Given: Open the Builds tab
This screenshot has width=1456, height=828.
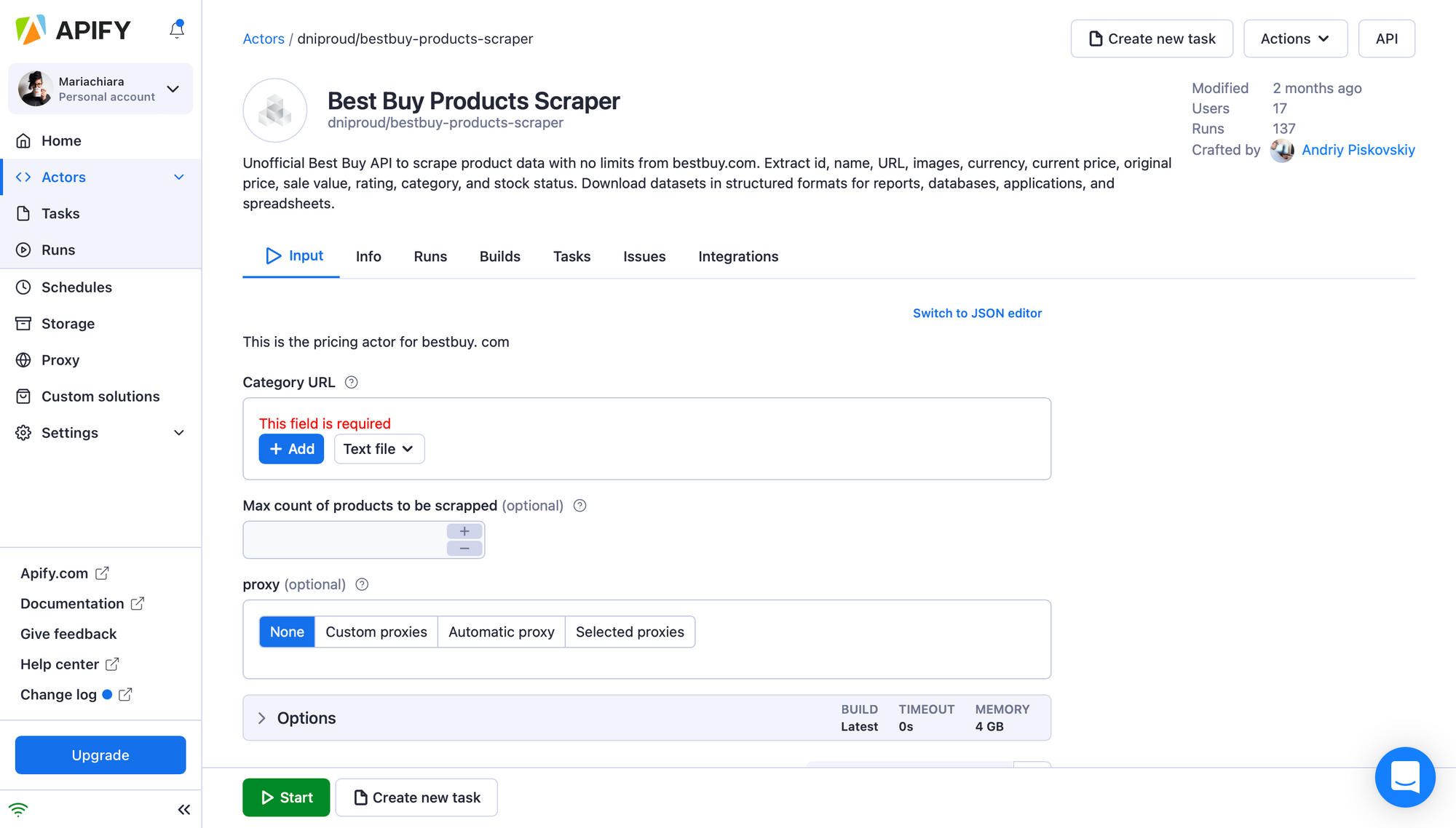Looking at the screenshot, I should click(499, 256).
